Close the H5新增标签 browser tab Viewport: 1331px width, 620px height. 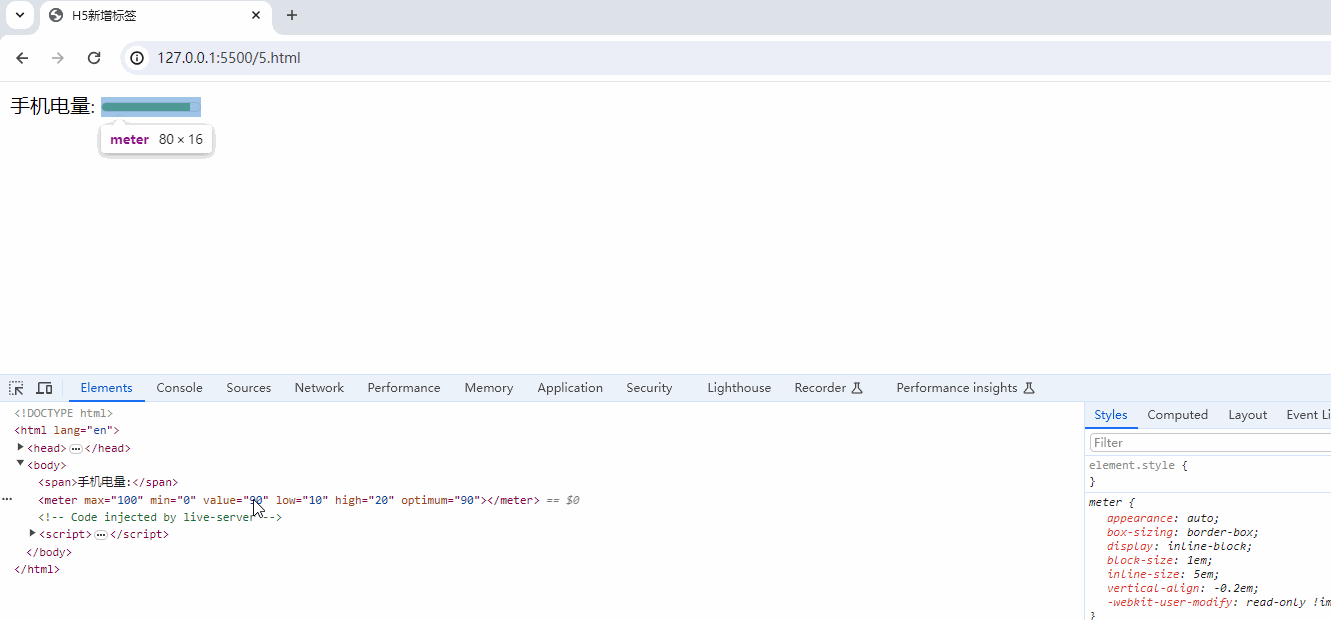click(x=256, y=15)
